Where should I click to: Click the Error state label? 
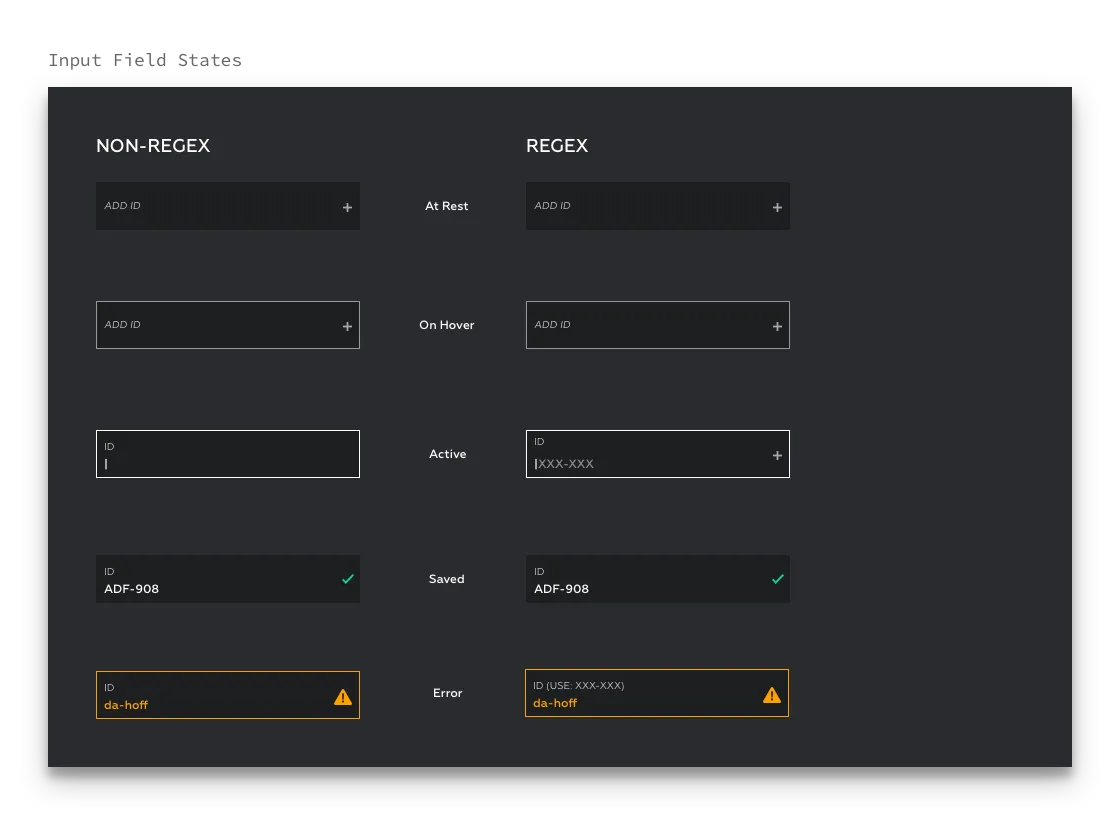pyautogui.click(x=447, y=693)
